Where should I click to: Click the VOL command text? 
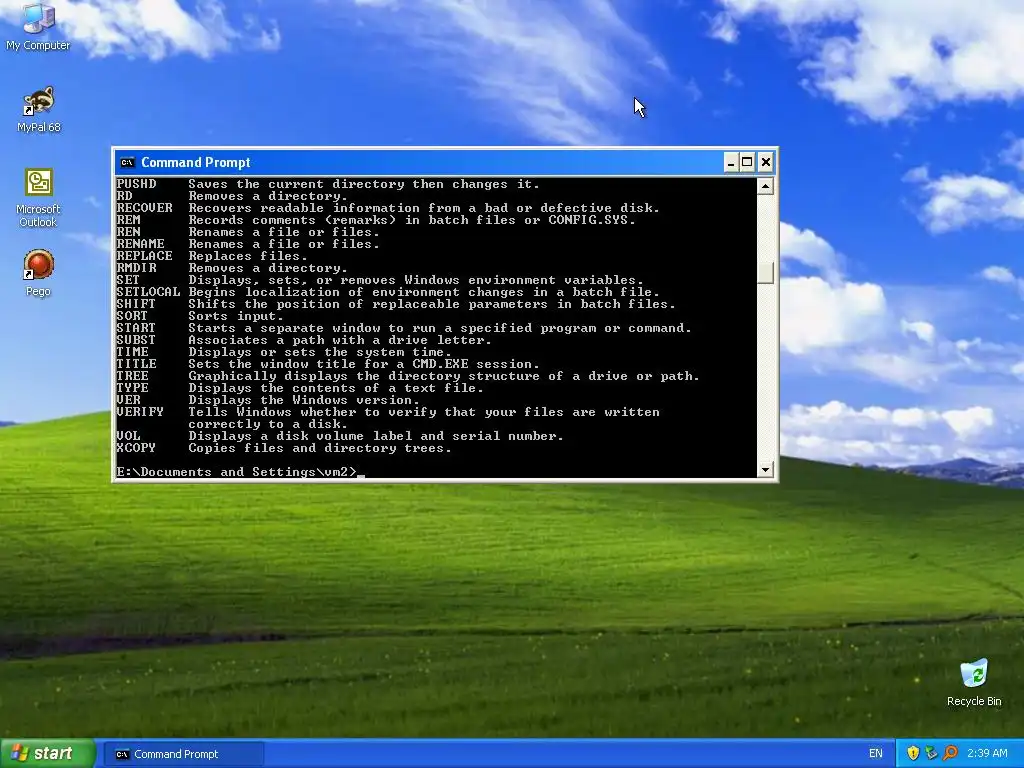pos(128,436)
